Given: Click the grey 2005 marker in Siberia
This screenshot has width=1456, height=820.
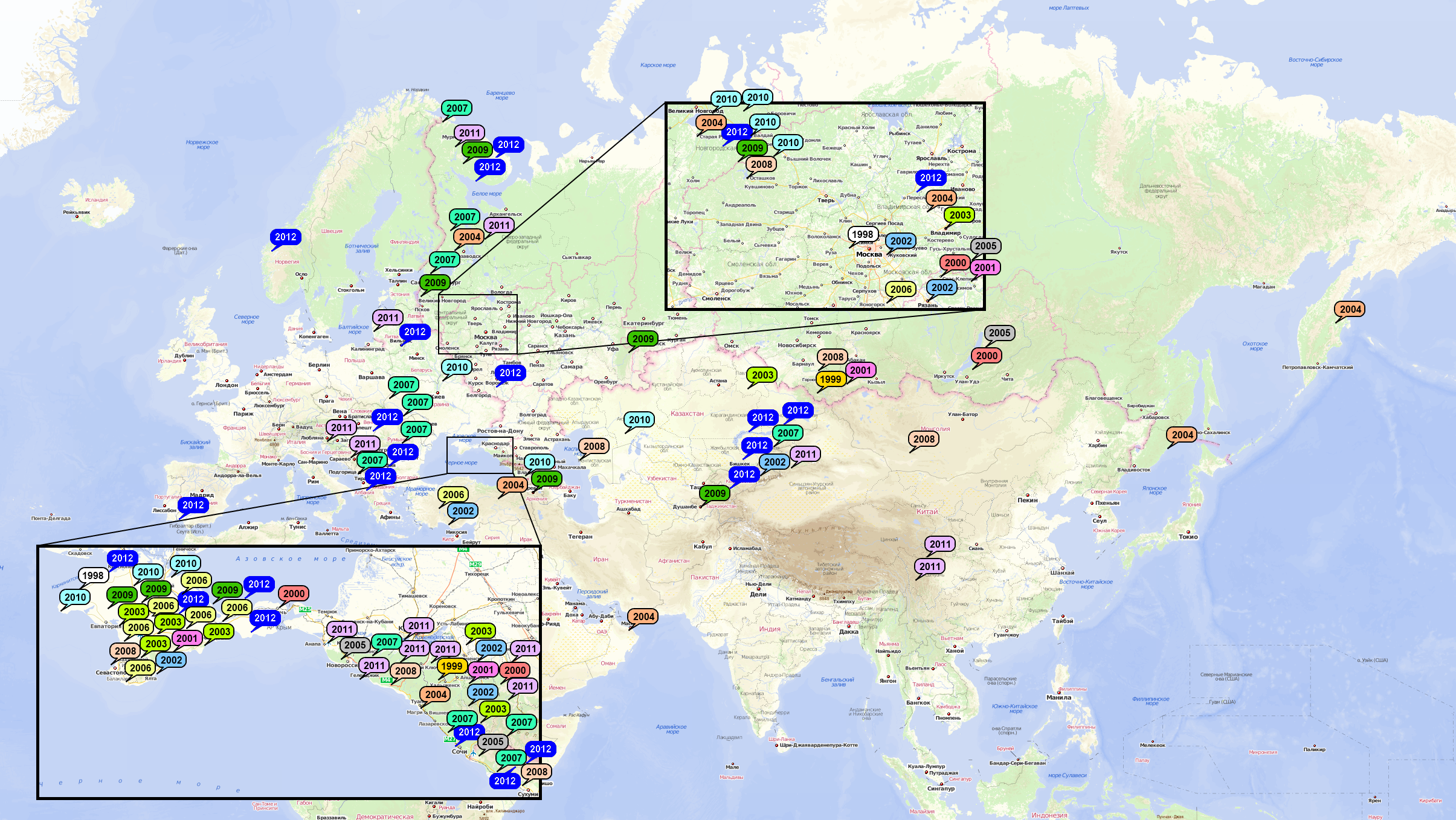Looking at the screenshot, I should coord(999,333).
